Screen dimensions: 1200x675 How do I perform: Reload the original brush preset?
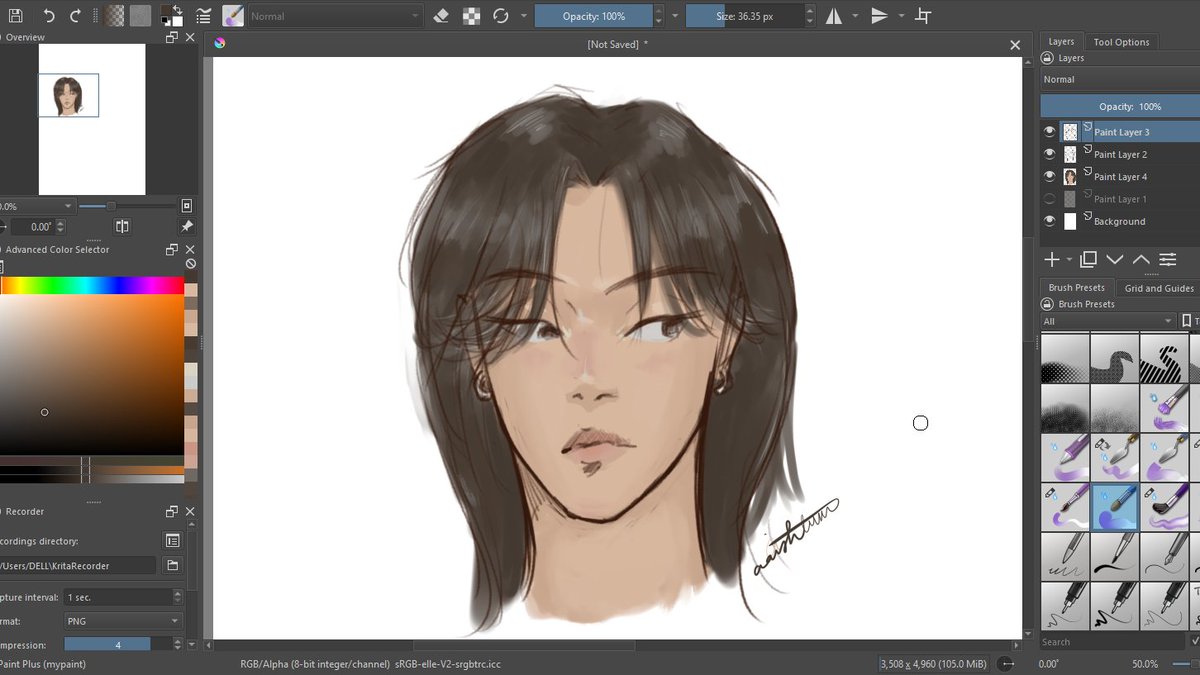501,16
